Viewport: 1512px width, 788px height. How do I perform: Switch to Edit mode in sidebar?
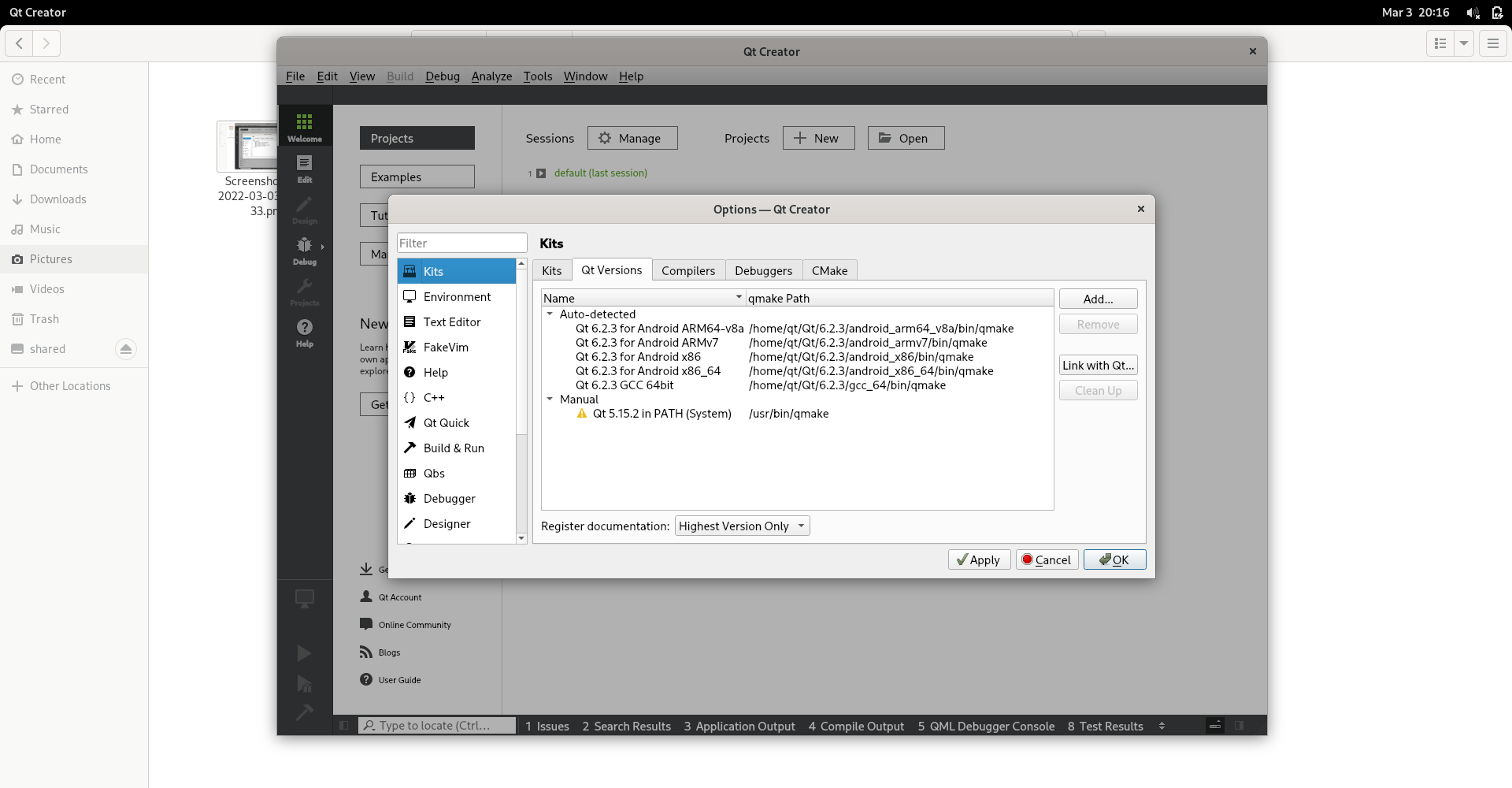[x=305, y=168]
